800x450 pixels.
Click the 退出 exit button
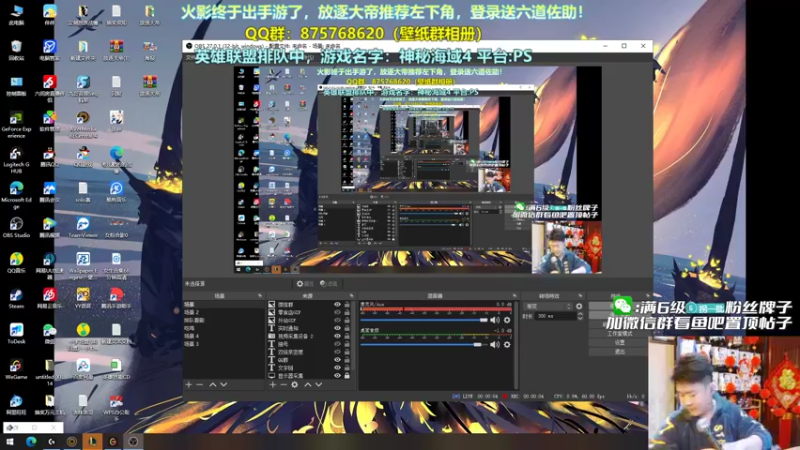(619, 352)
